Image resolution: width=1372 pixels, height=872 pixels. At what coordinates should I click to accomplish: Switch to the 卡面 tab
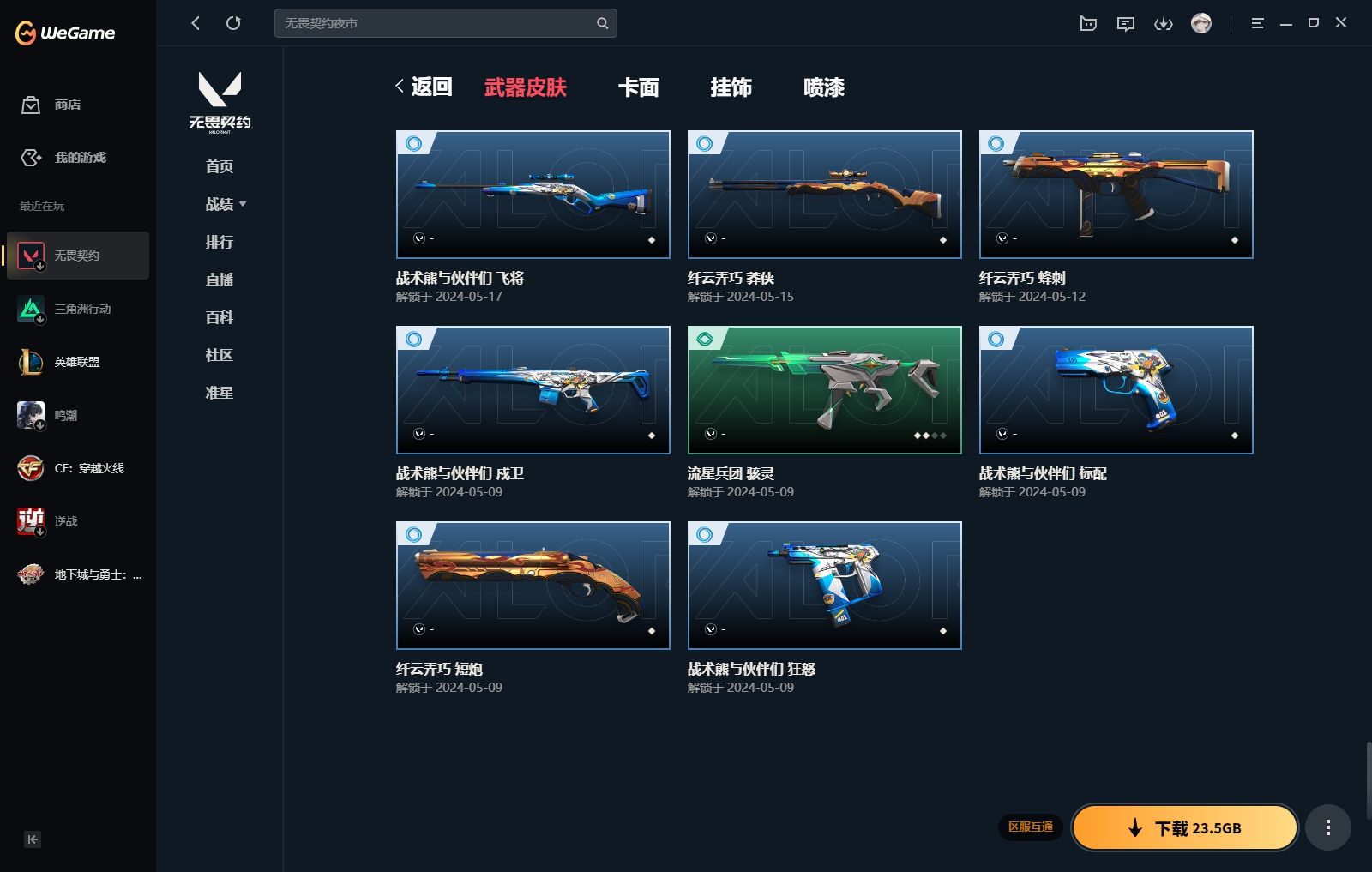point(639,87)
